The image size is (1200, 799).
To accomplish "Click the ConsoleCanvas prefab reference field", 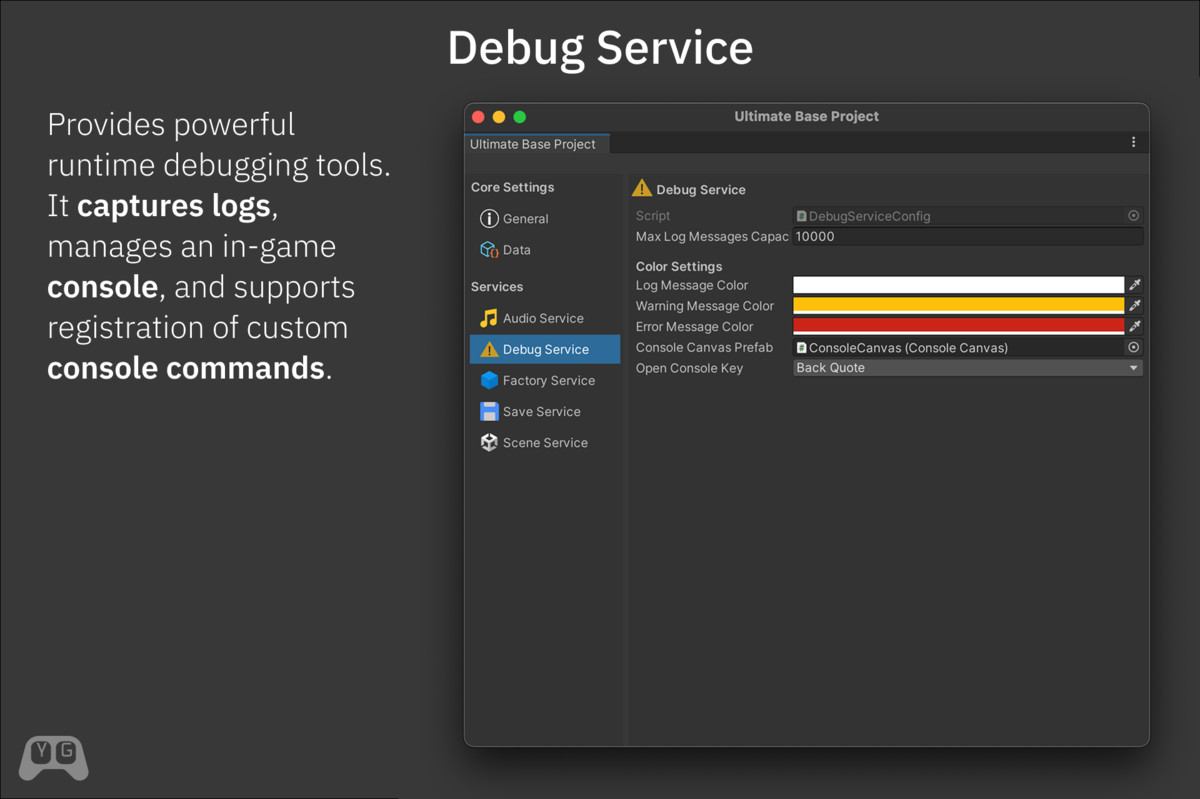I will tap(957, 348).
